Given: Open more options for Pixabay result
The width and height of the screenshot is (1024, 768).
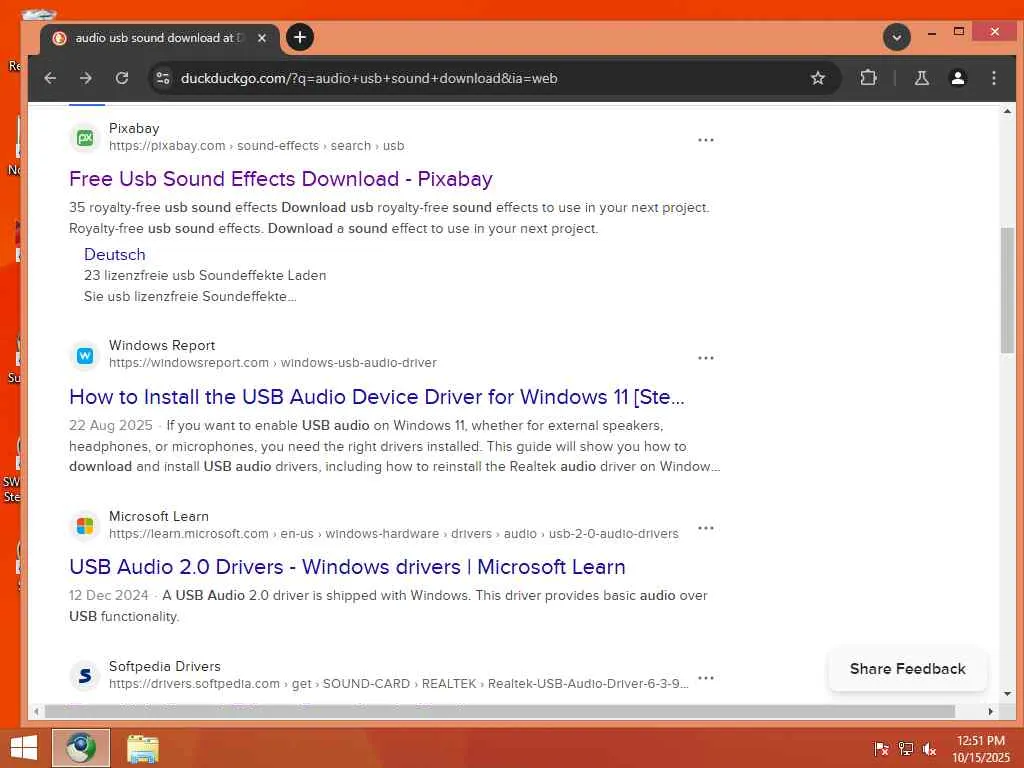Looking at the screenshot, I should coord(706,140).
